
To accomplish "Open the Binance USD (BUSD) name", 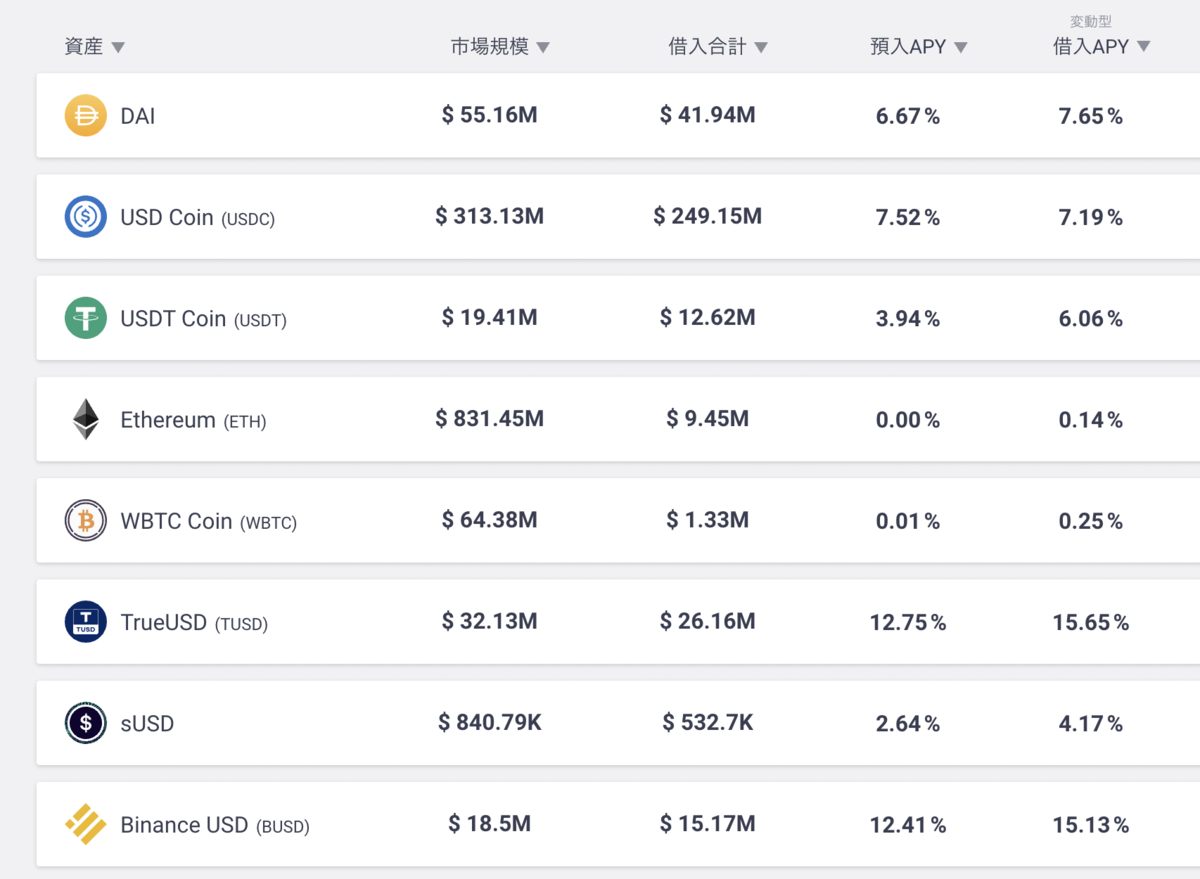I will [x=215, y=825].
